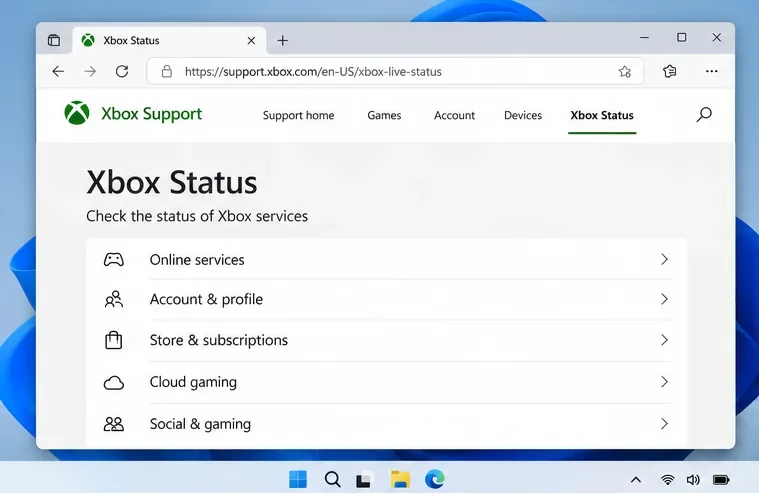The image size is (759, 494).
Task: Open the Xbox Support home link
Action: (x=152, y=114)
